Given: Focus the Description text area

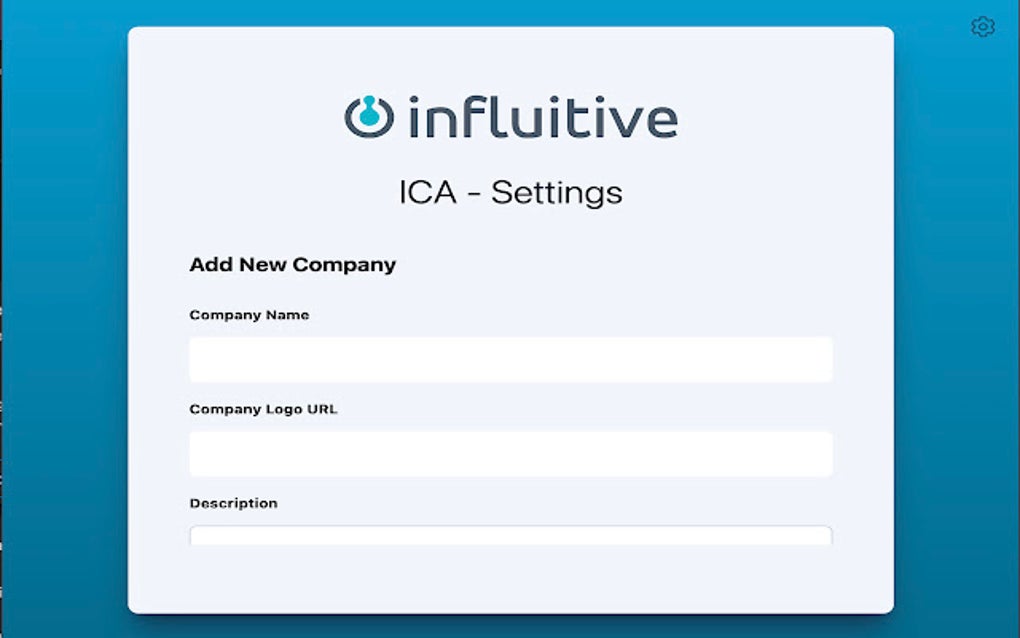Looking at the screenshot, I should click(x=510, y=536).
